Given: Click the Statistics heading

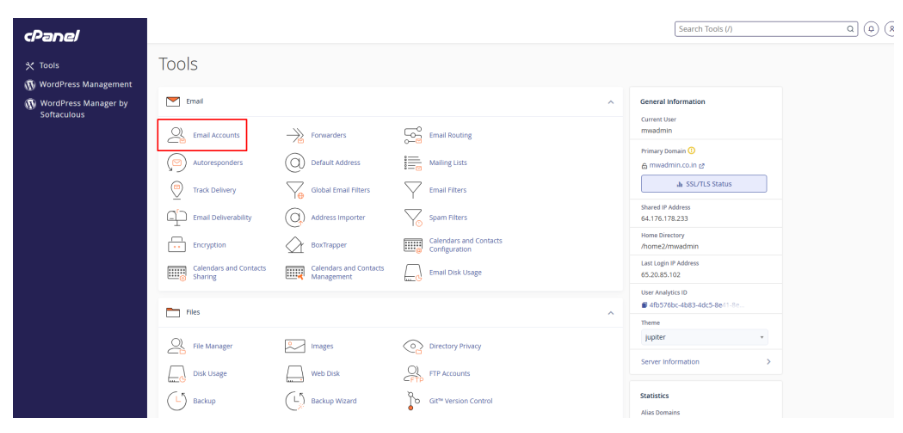Looking at the screenshot, I should coord(654,396).
